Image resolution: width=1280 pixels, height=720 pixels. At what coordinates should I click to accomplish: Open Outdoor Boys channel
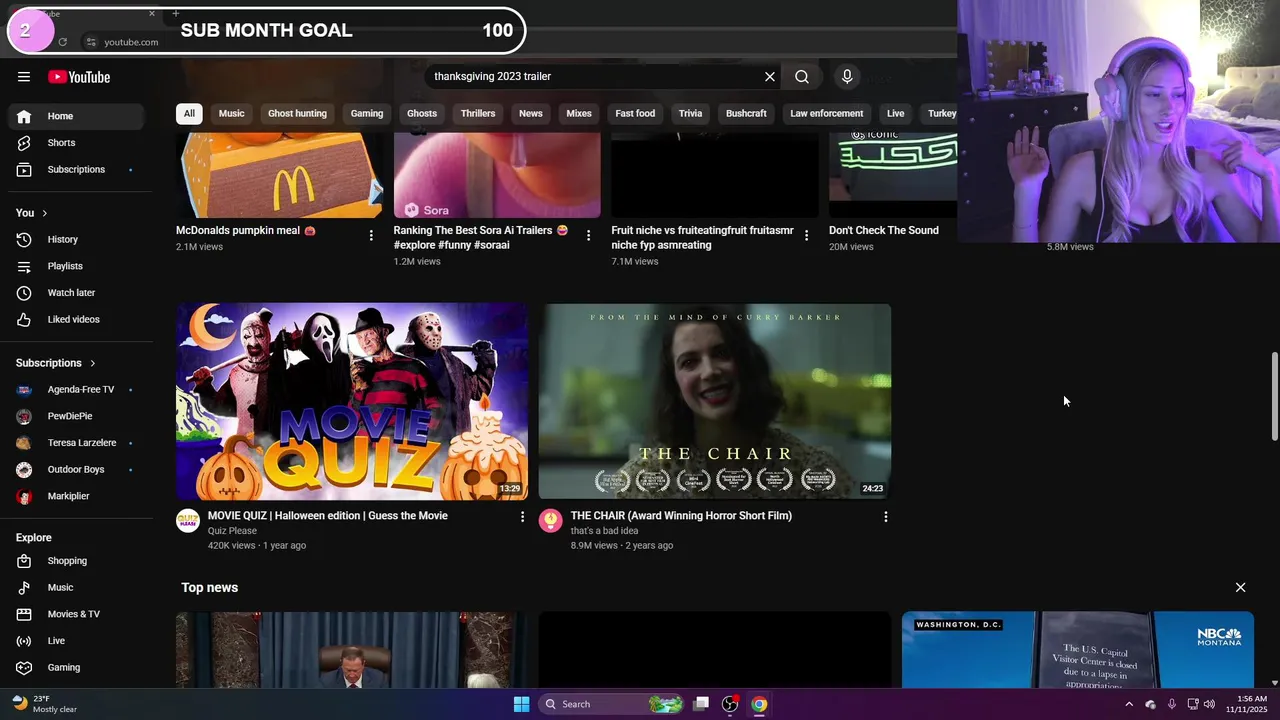tap(76, 469)
